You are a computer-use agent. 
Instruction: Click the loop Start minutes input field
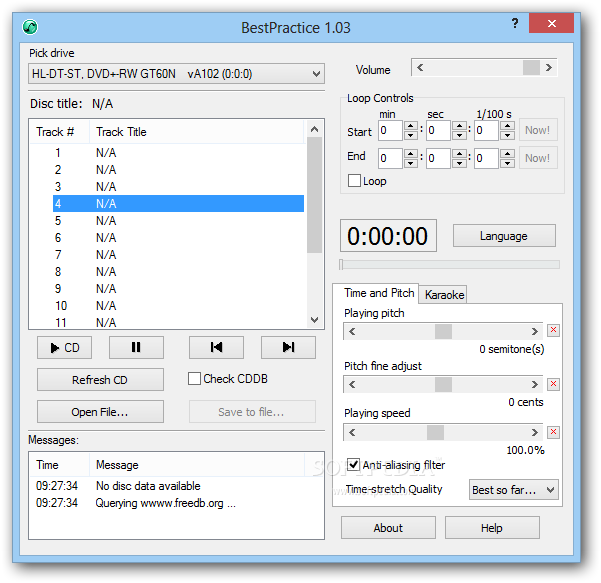pyautogui.click(x=390, y=130)
